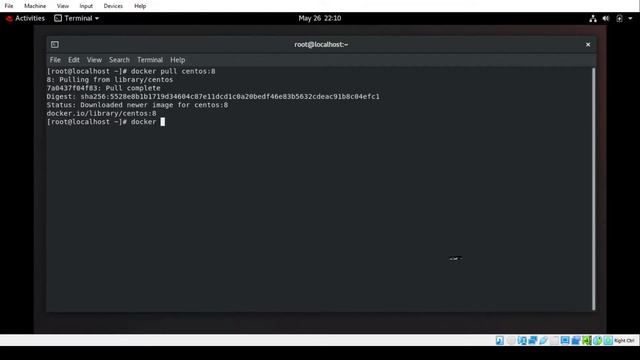Open the VirtualBox File menu
Image resolution: width=640 pixels, height=360 pixels.
[9, 6]
